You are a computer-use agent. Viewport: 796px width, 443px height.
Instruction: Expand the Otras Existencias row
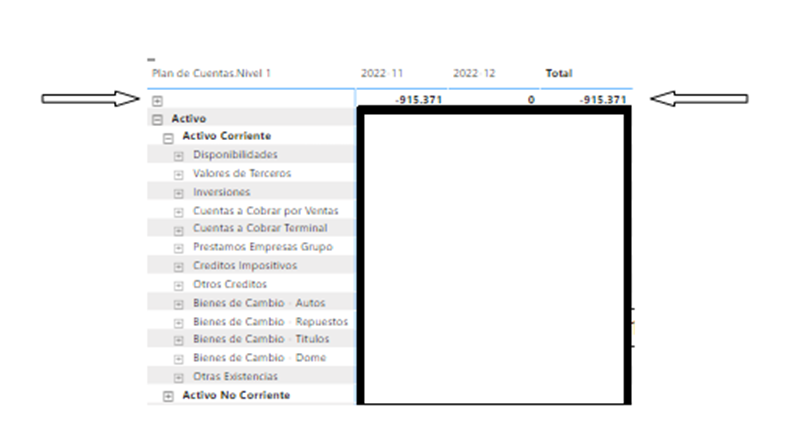pyautogui.click(x=178, y=378)
